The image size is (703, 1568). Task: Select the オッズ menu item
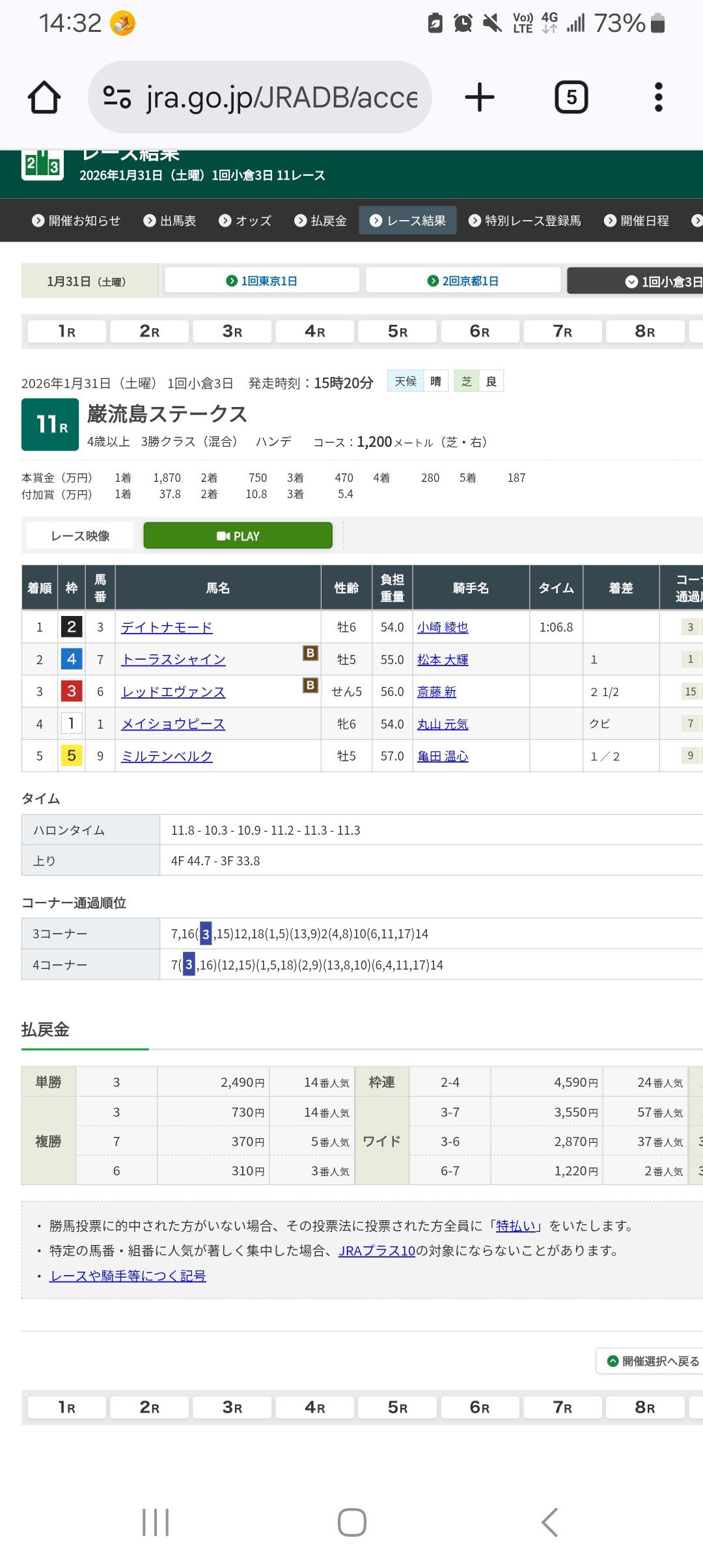tap(245, 221)
